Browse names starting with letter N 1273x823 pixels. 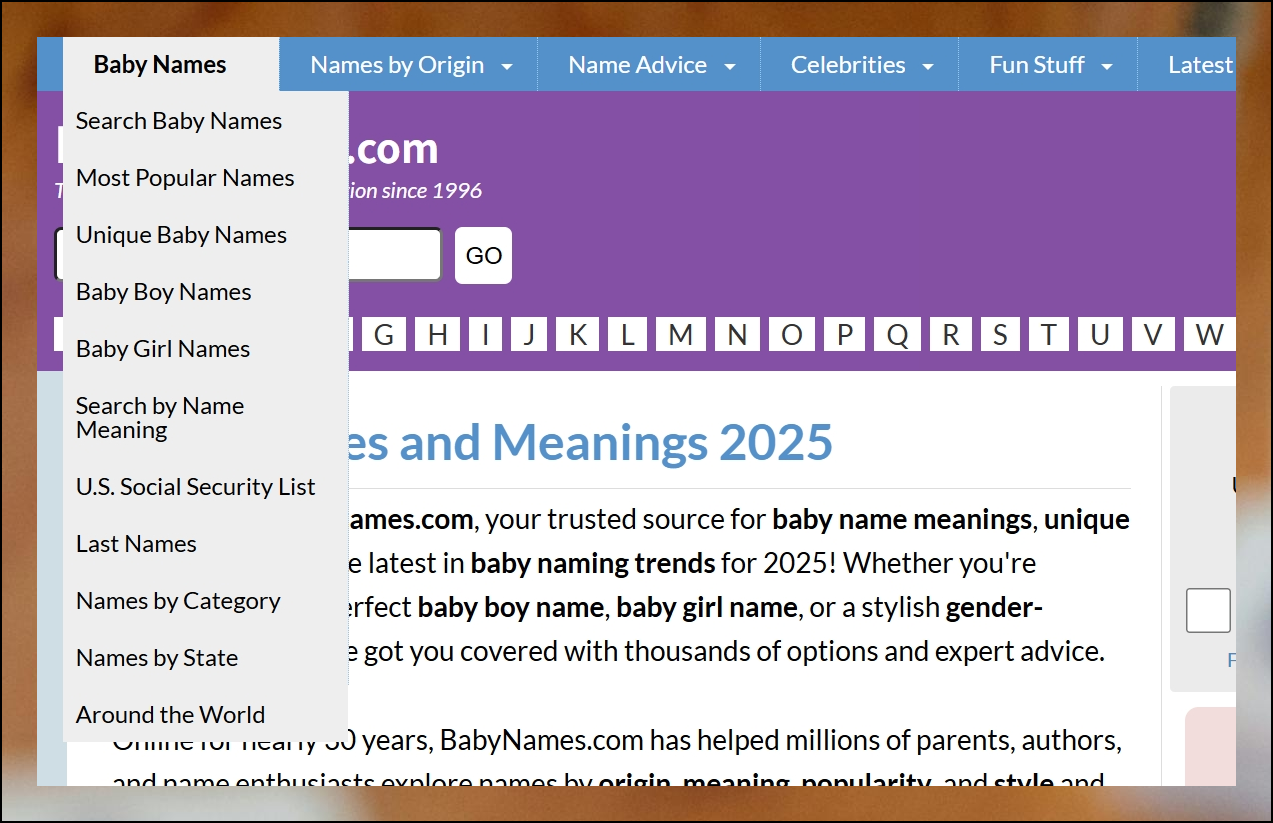[737, 334]
